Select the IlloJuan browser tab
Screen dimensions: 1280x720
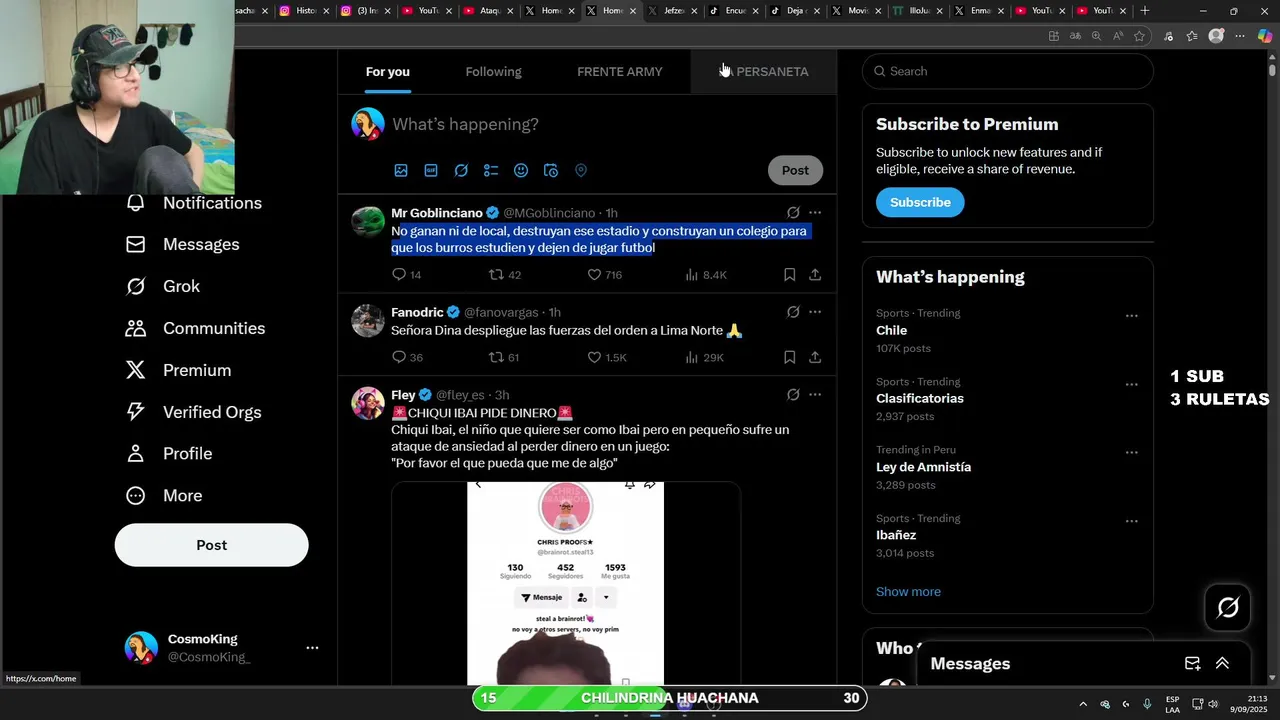pyautogui.click(x=918, y=11)
